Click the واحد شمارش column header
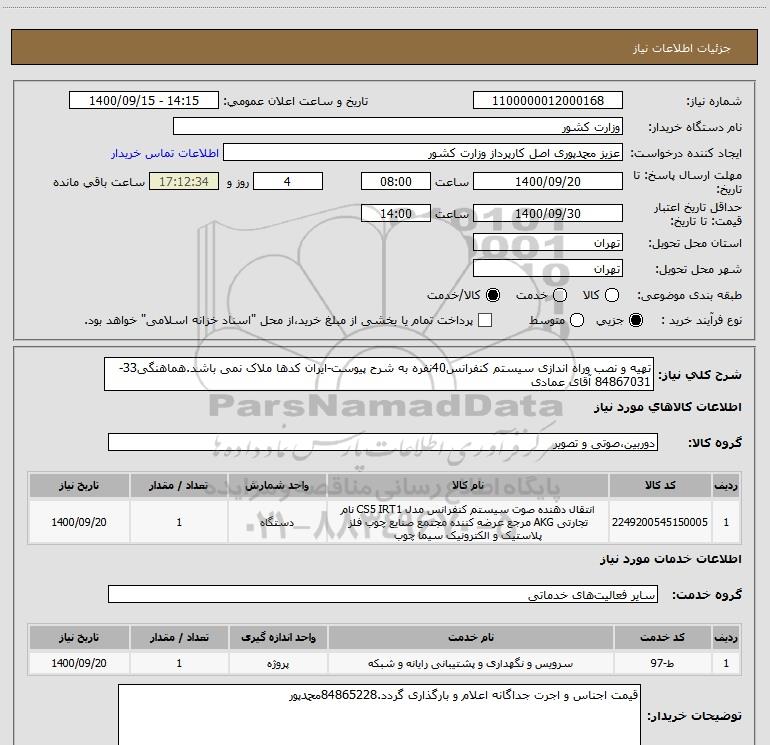770x745 pixels. tap(277, 485)
